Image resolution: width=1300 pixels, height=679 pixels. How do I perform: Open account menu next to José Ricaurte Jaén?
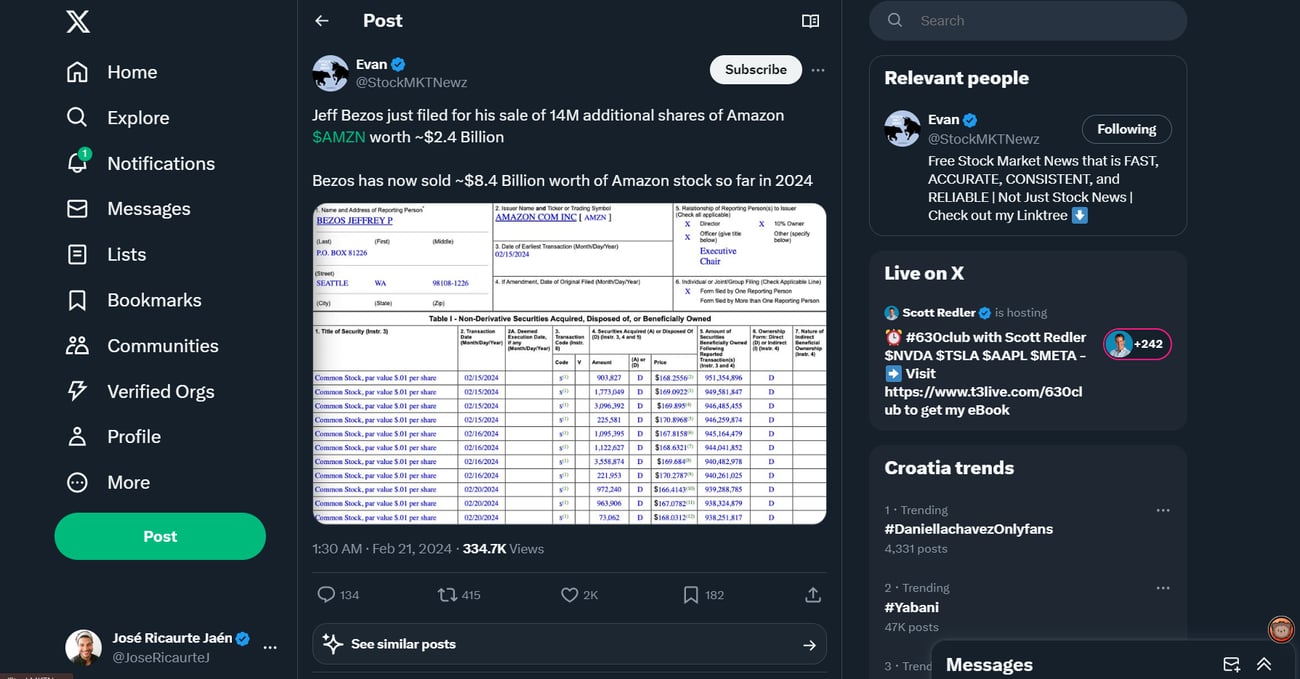(270, 647)
